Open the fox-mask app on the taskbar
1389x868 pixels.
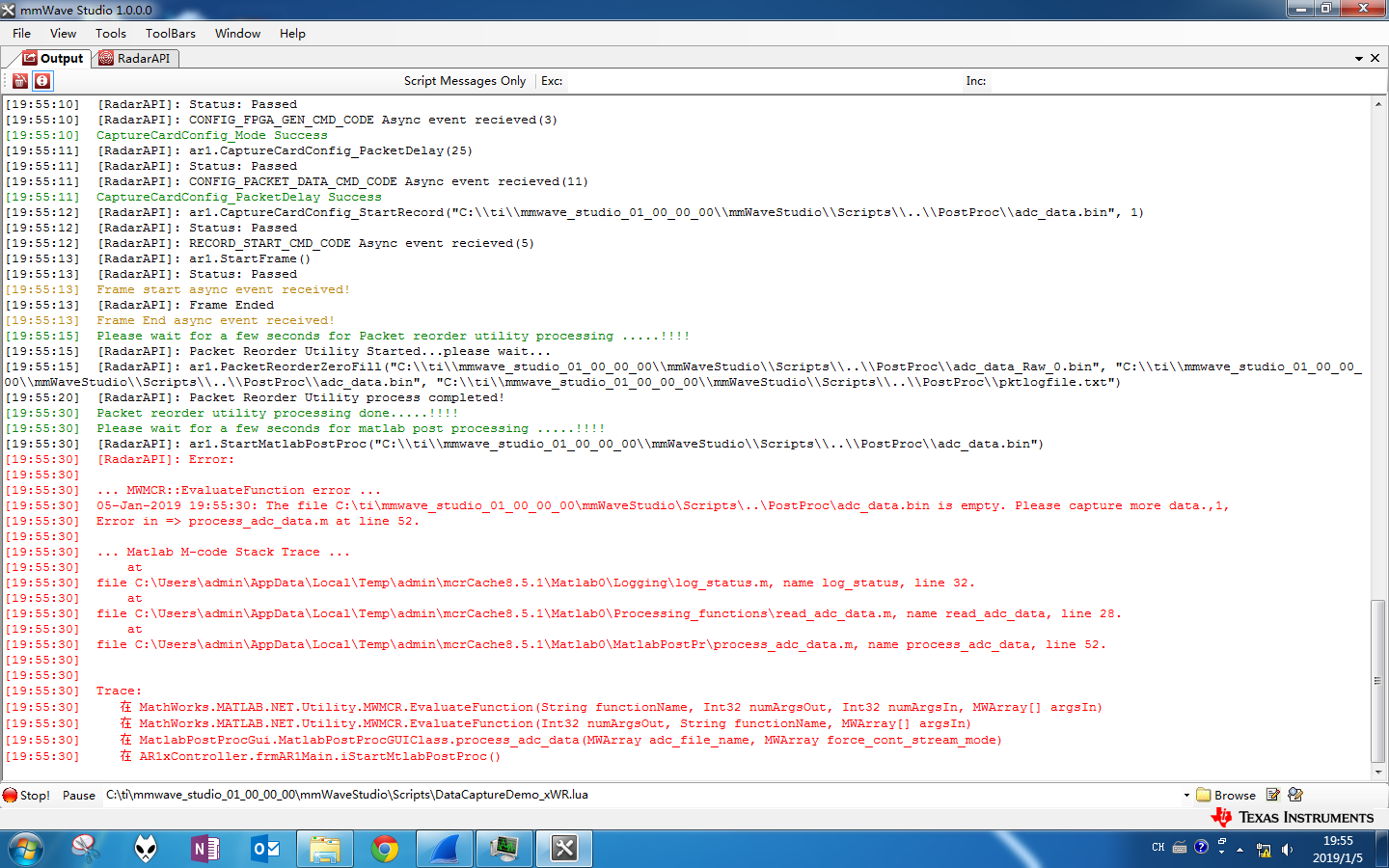click(x=146, y=849)
